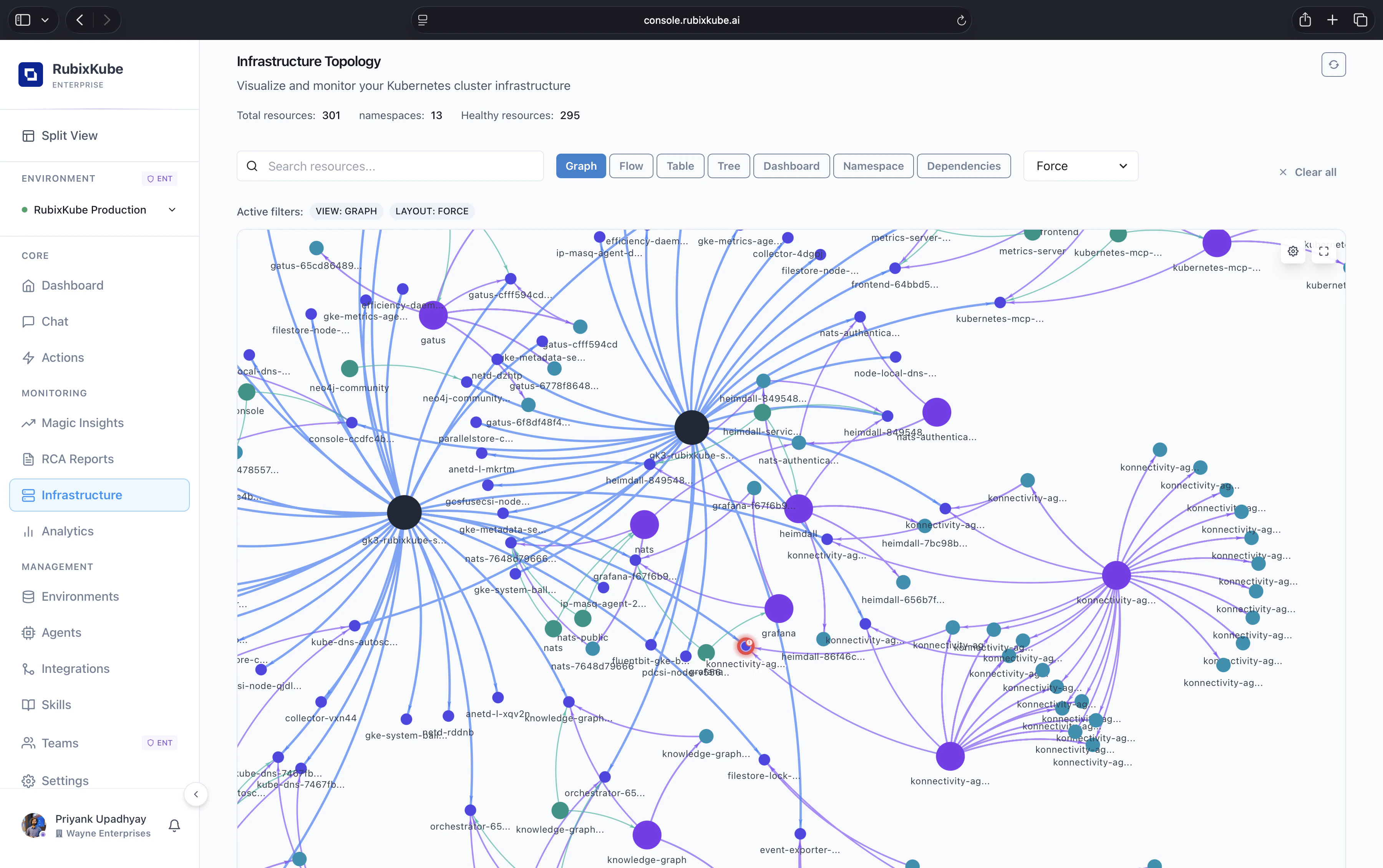
Task: Select RCA Reports in the sidebar
Action: tap(77, 459)
